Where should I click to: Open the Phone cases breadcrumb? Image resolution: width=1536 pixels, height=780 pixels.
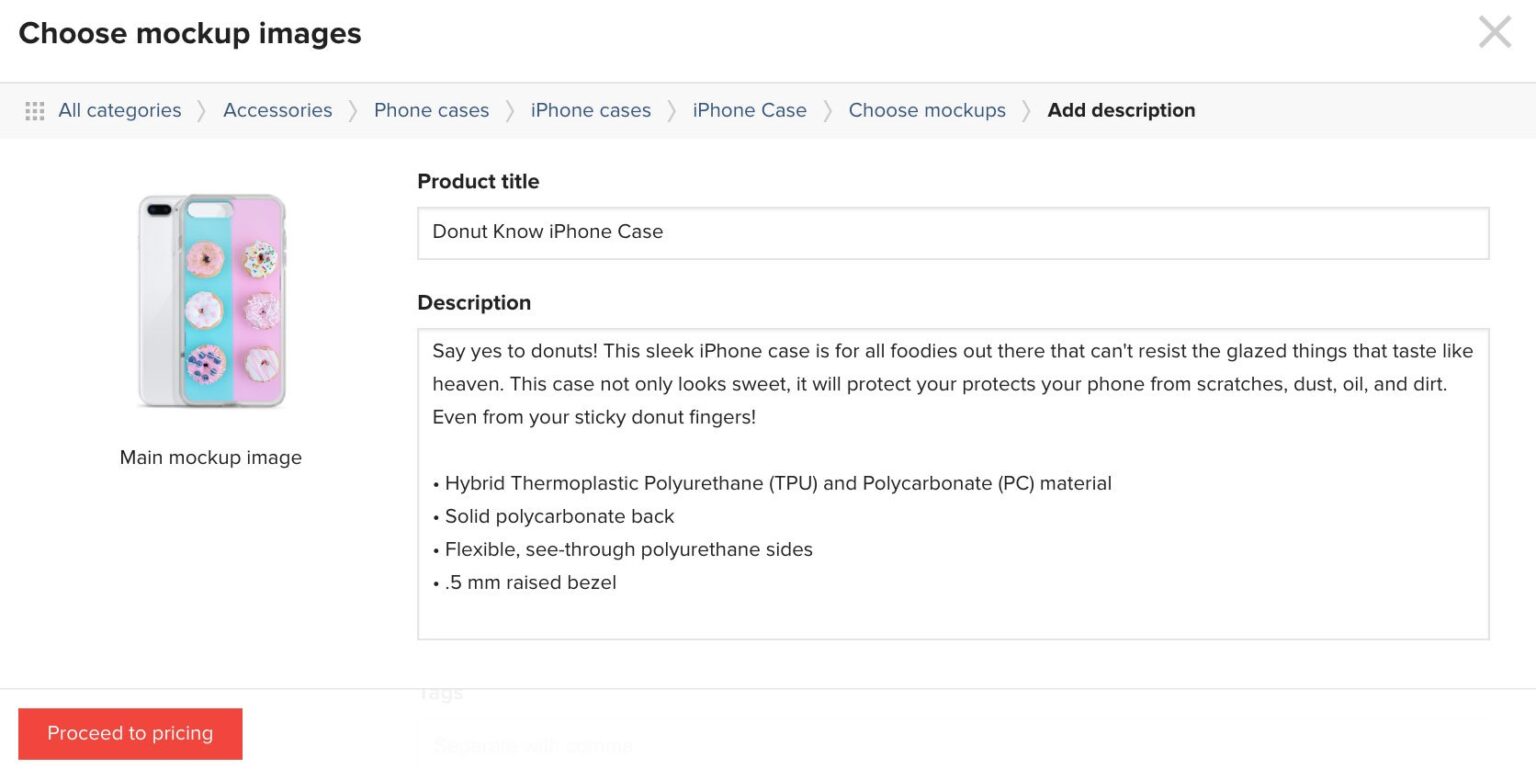[431, 110]
